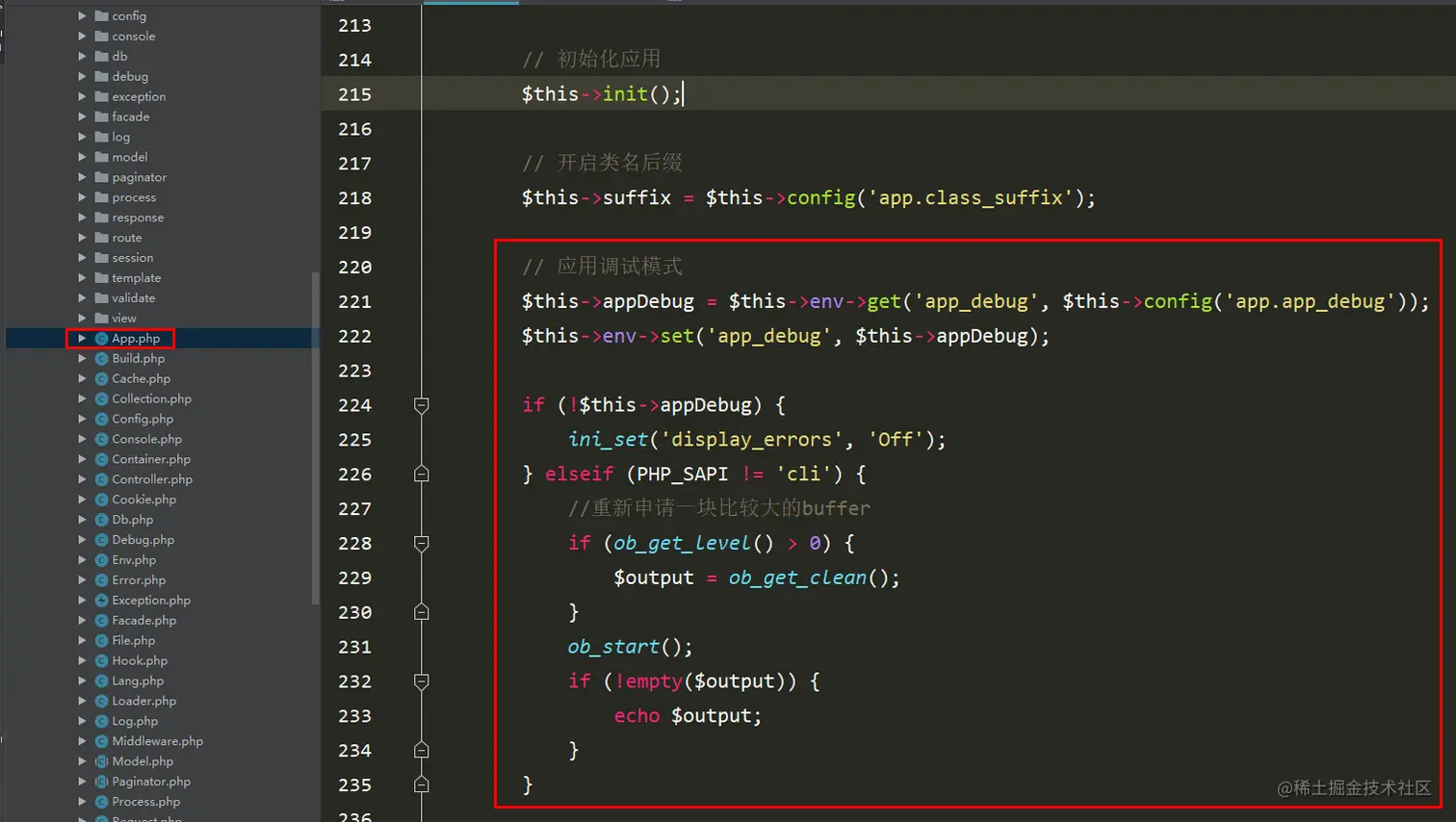Click the config folder icon

tap(101, 16)
